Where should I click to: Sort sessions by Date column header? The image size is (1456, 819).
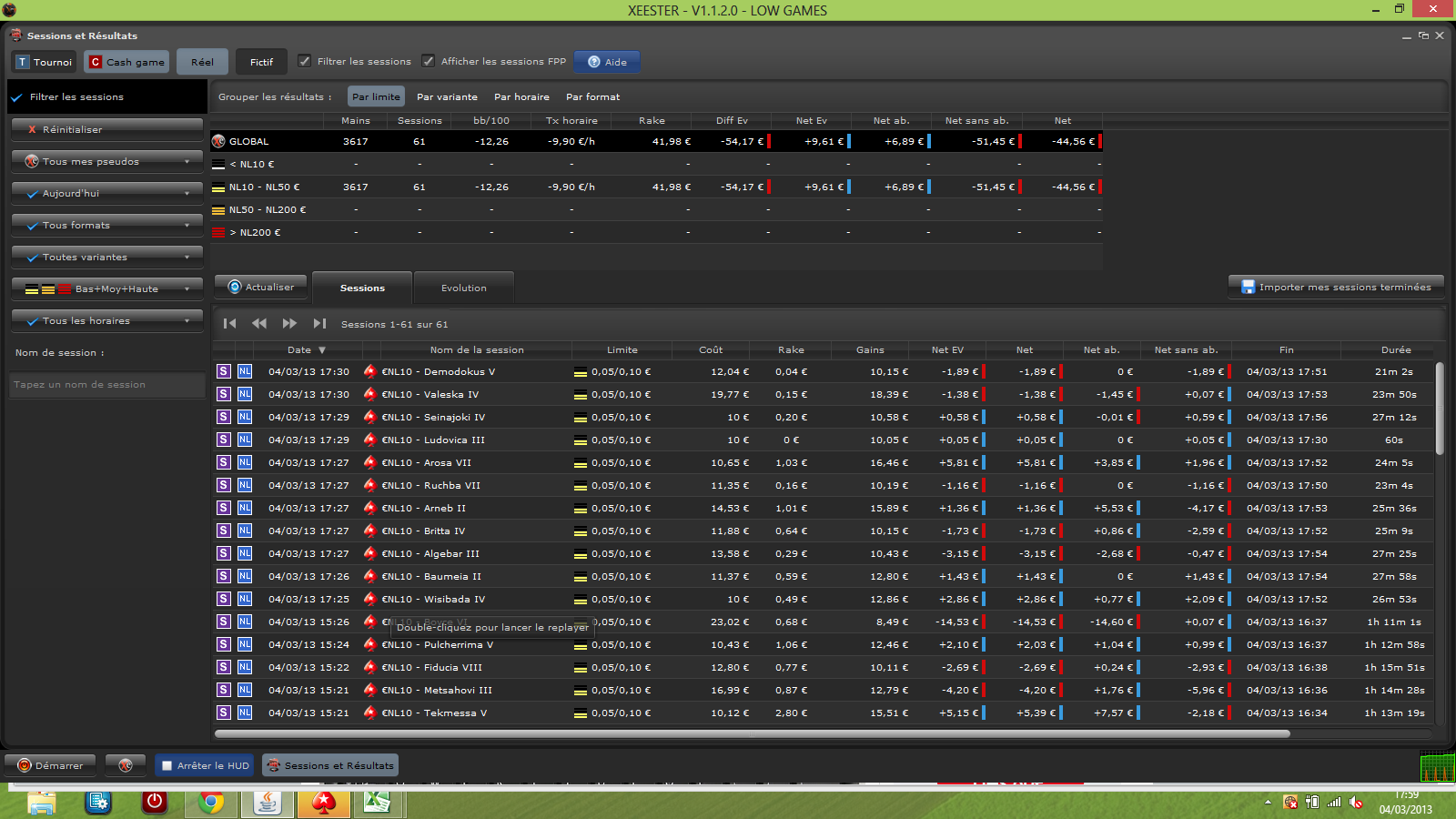click(x=306, y=349)
